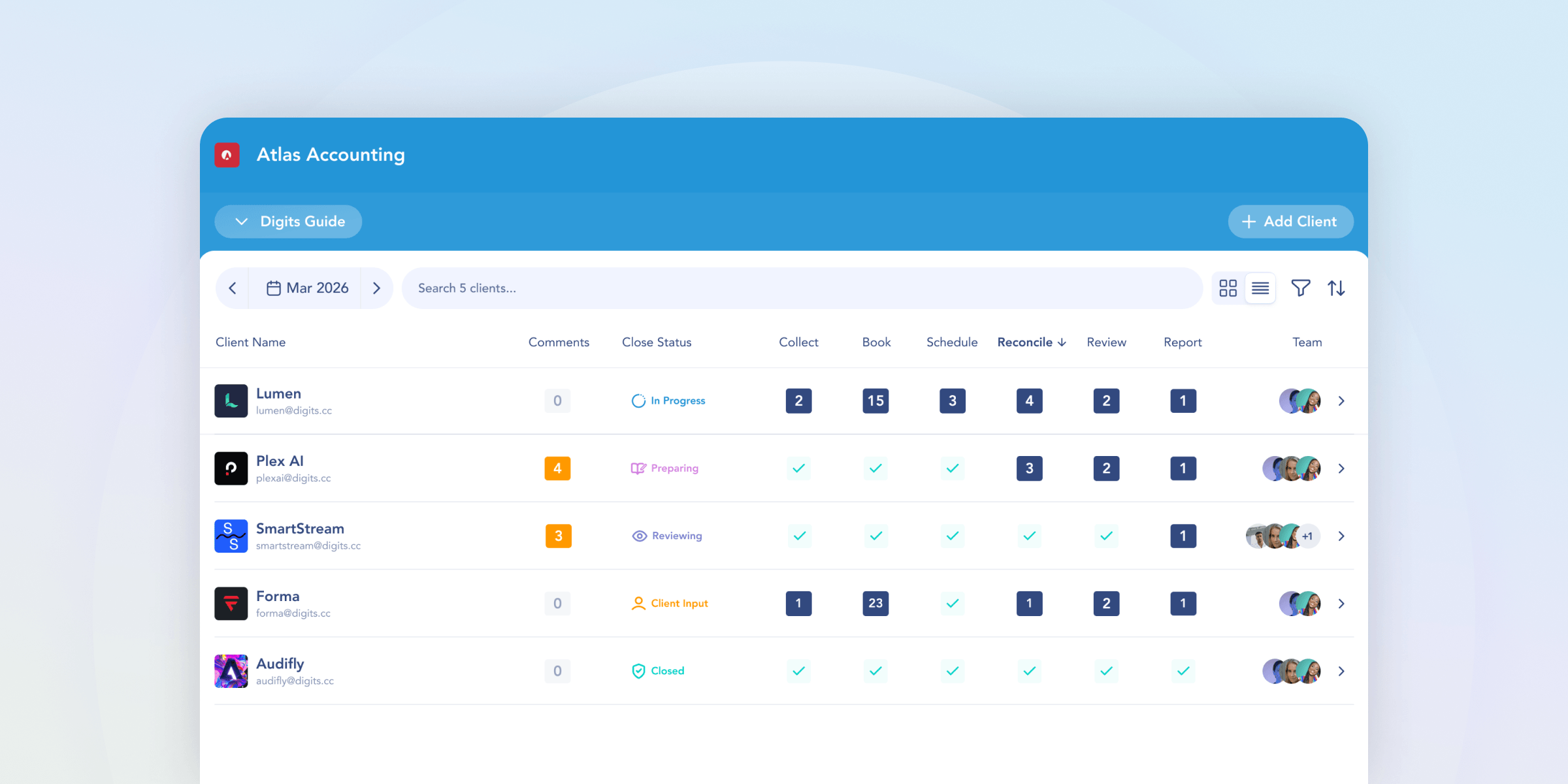Switch to grid view
This screenshot has width=1568, height=784.
click(1228, 288)
